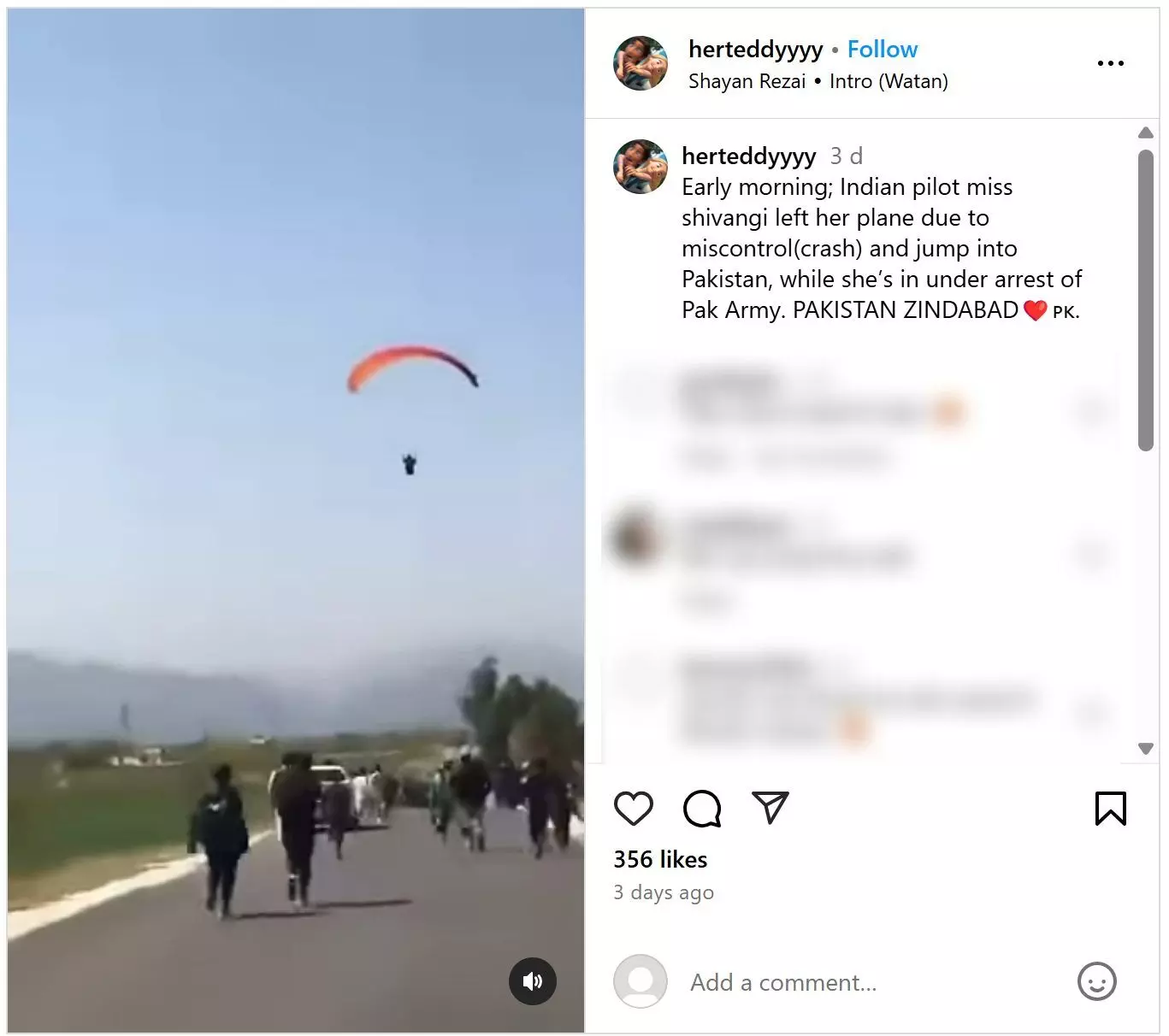The height and width of the screenshot is (1036, 1169).
Task: Share post using paper plane icon
Action: [x=770, y=808]
